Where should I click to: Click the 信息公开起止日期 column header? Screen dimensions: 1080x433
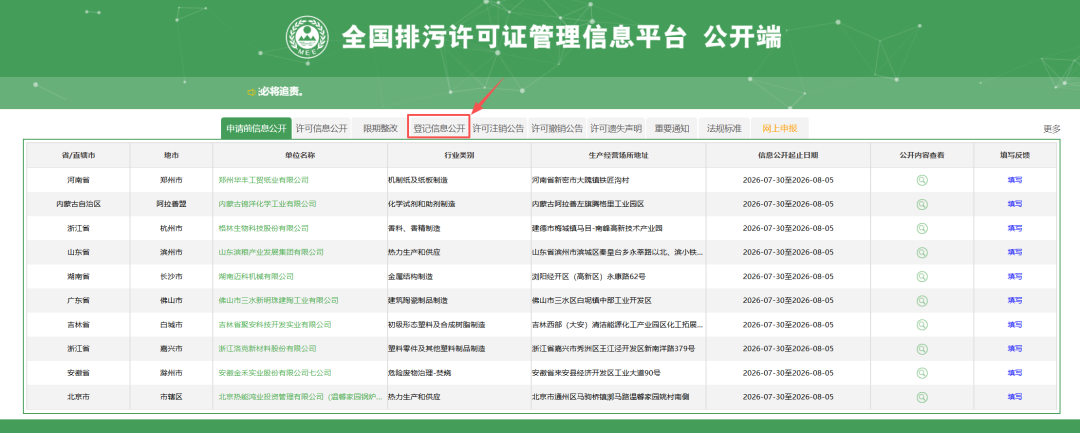tap(788, 156)
